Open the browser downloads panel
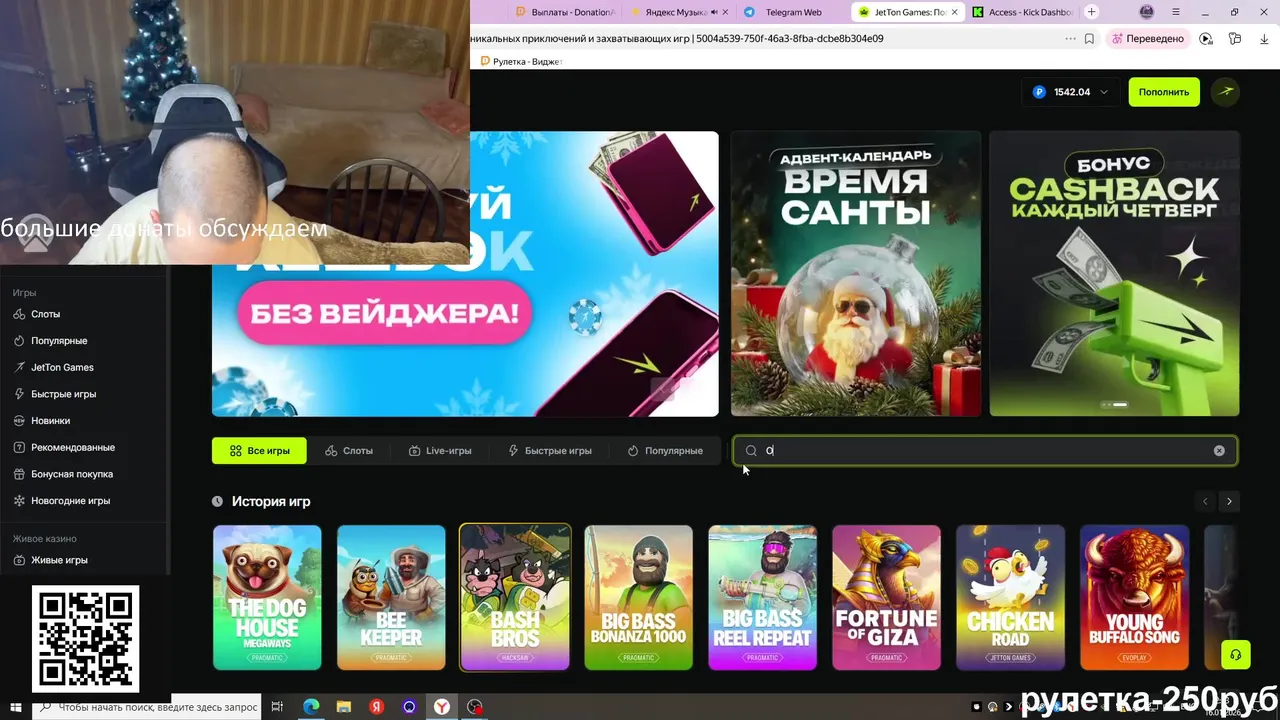 point(1265,39)
